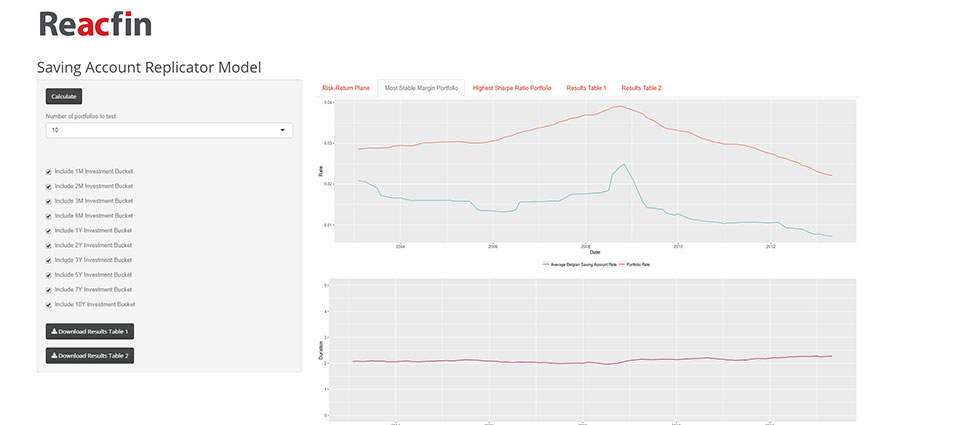The height and width of the screenshot is (425, 955).
Task: Uncheck Include 1Y Investment Bucket
Action: pos(49,230)
